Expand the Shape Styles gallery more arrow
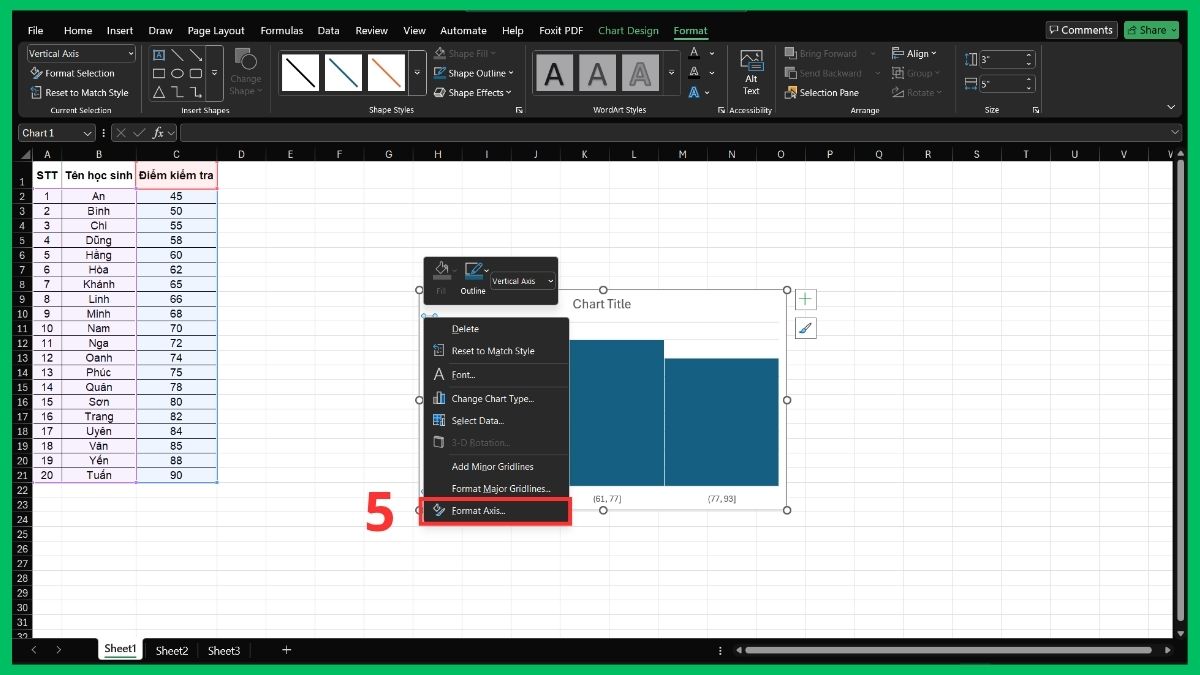 tap(417, 73)
